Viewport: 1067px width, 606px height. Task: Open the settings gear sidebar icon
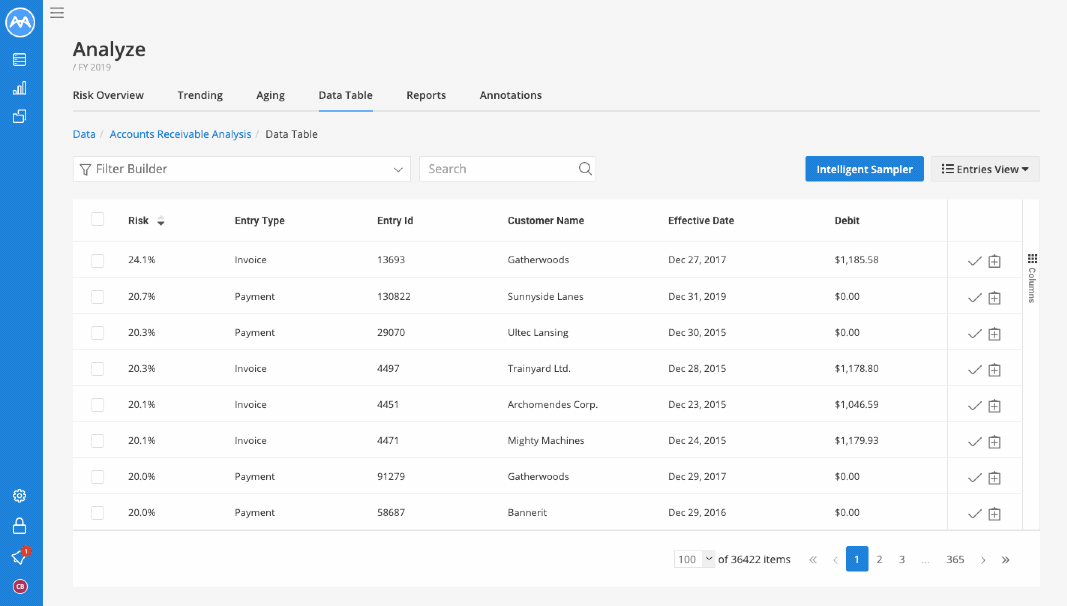(x=20, y=496)
